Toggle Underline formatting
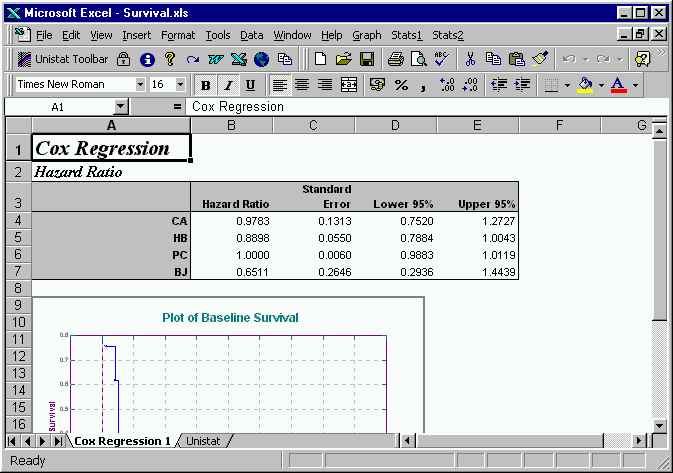This screenshot has height=473, width=673. click(250, 85)
